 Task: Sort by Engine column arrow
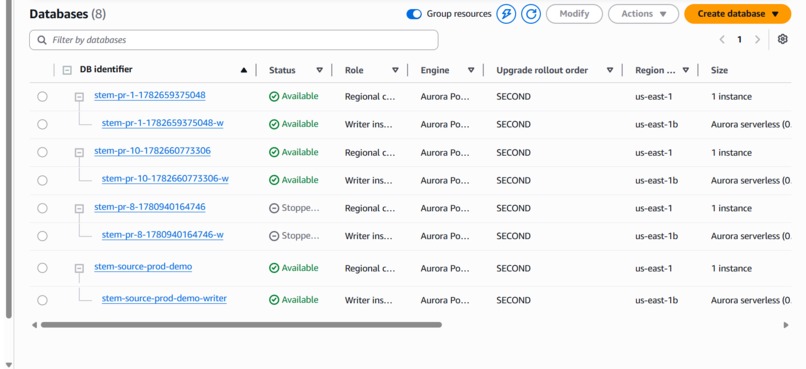[x=471, y=70]
